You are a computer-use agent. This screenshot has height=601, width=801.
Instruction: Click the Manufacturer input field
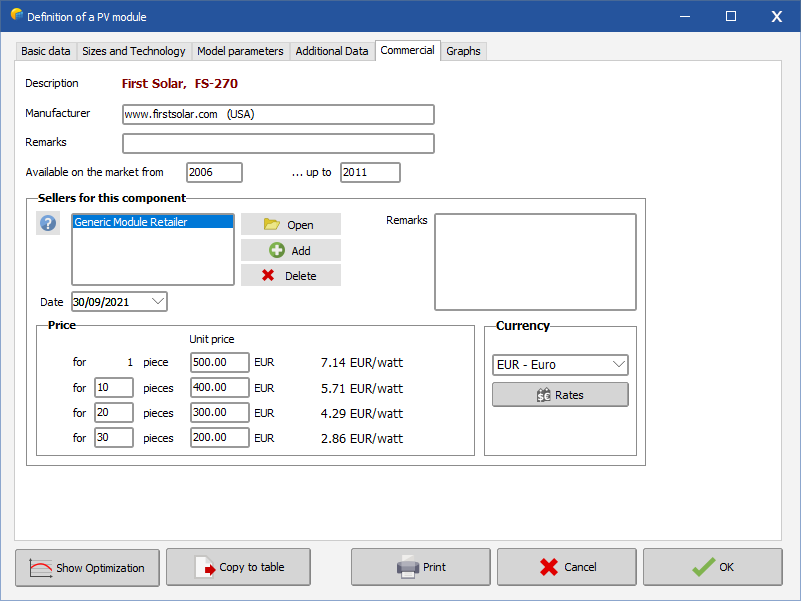click(278, 114)
